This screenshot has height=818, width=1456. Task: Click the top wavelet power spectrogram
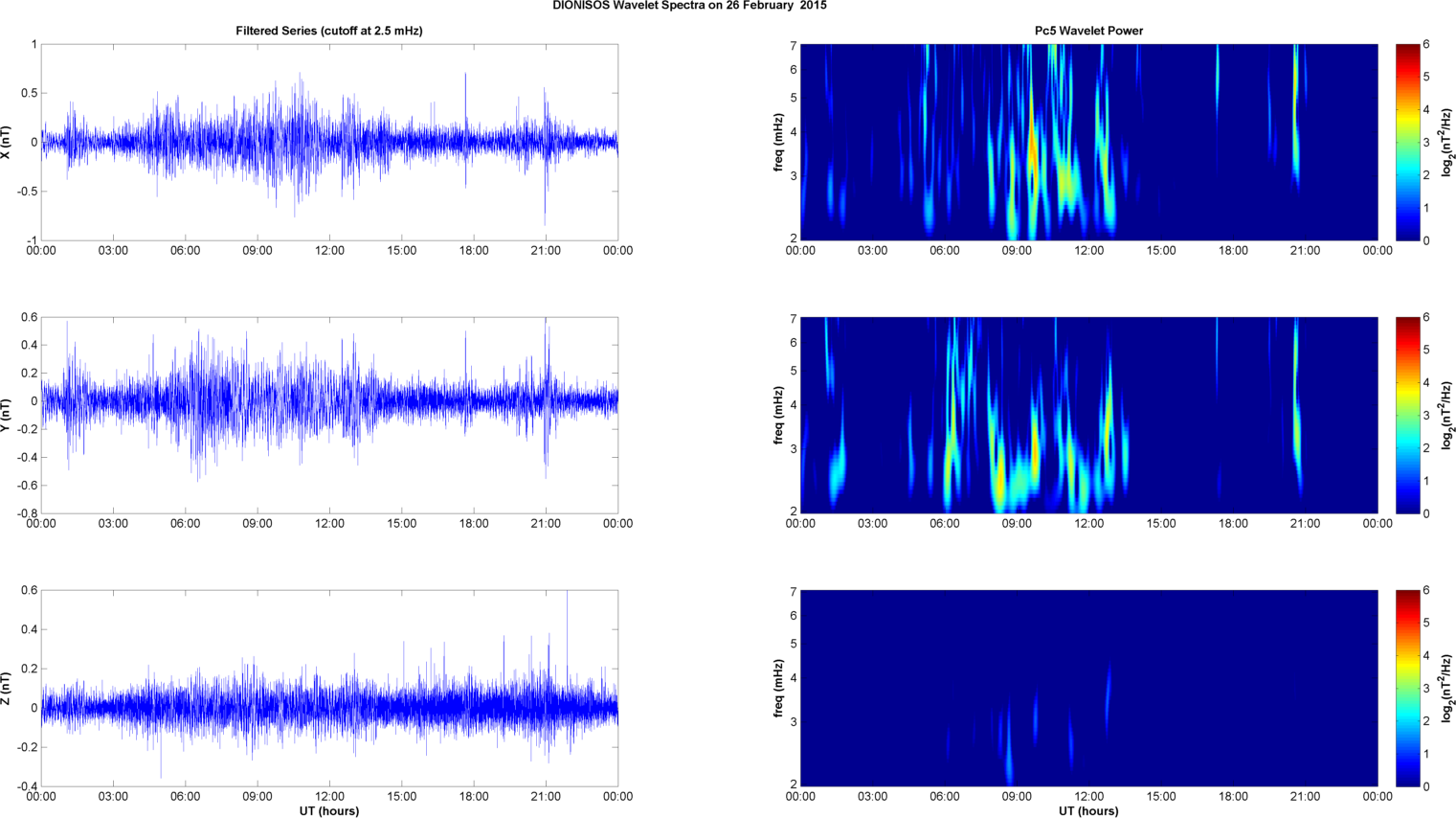click(x=1088, y=142)
